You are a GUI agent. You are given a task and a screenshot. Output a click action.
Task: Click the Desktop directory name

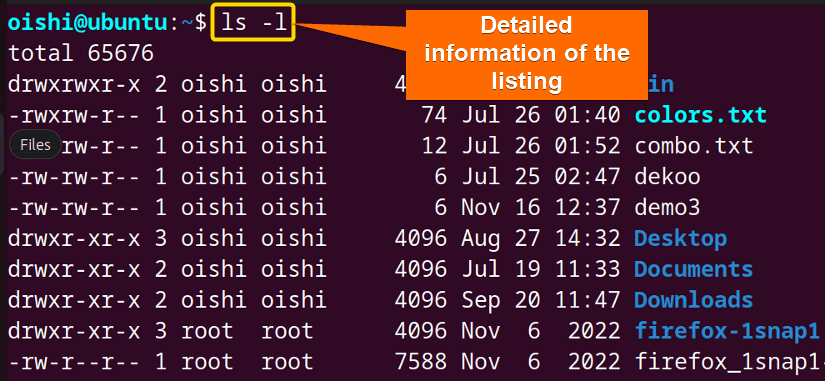681,239
